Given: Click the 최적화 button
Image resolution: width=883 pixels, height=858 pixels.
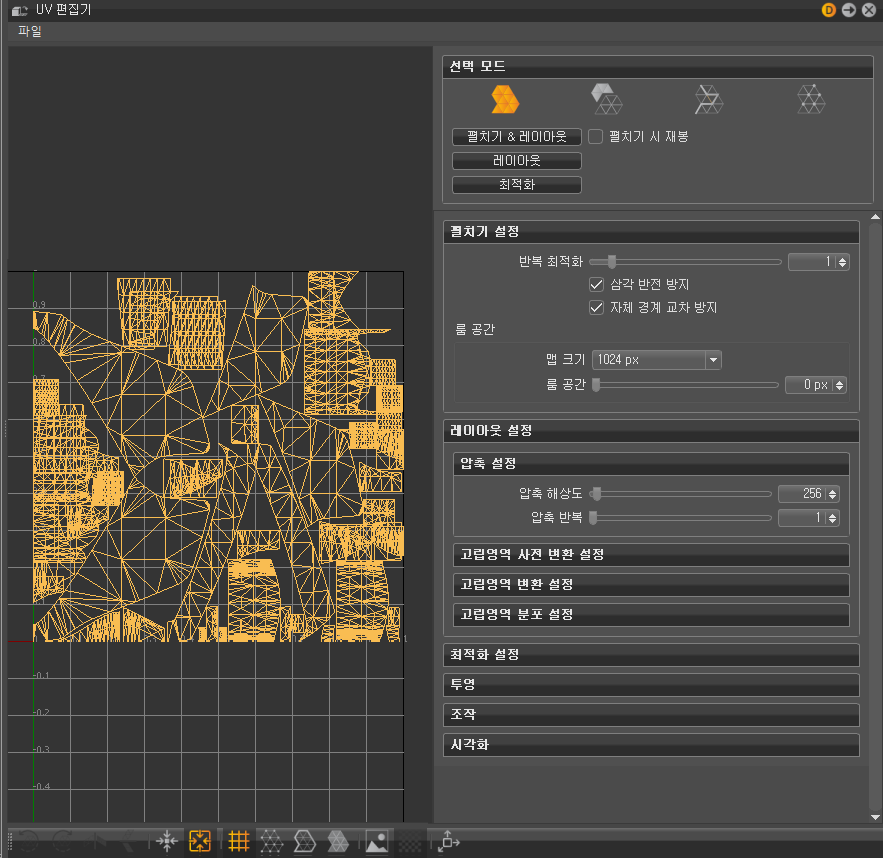Looking at the screenshot, I should [x=516, y=185].
